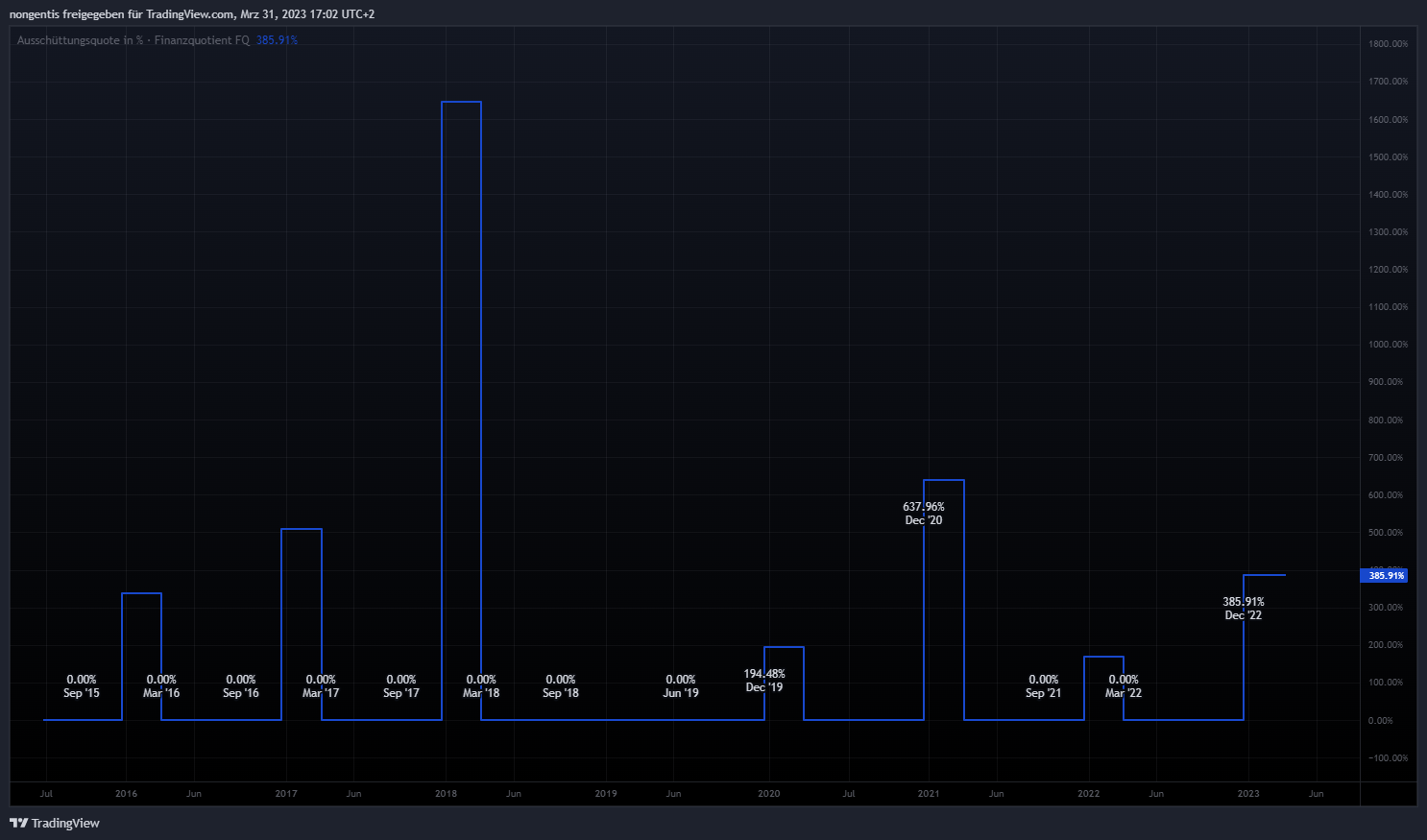1427x840 pixels.
Task: Select the 0.00% Sep '15 data label
Action: [82, 686]
